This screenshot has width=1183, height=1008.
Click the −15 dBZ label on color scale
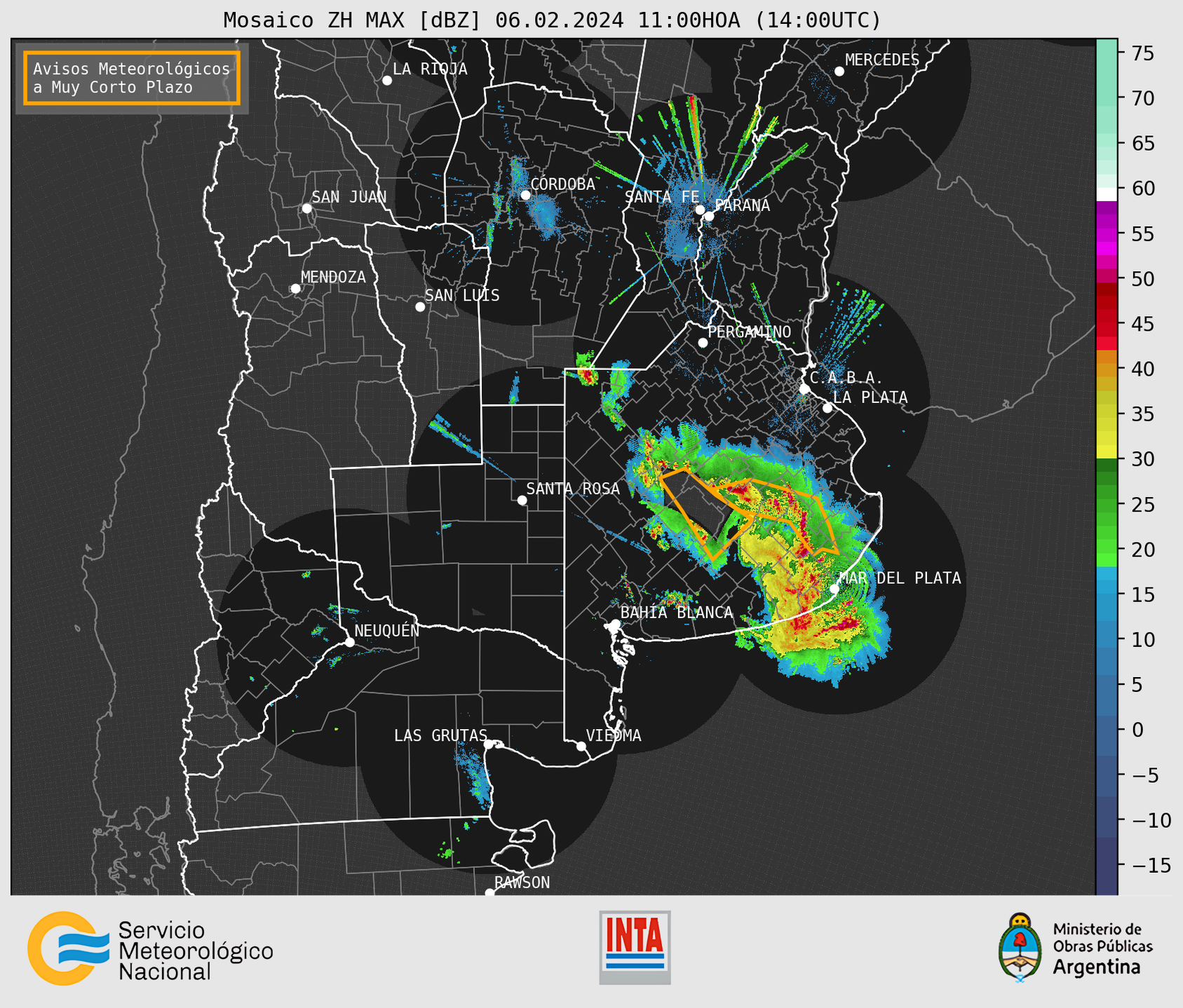tap(1150, 865)
